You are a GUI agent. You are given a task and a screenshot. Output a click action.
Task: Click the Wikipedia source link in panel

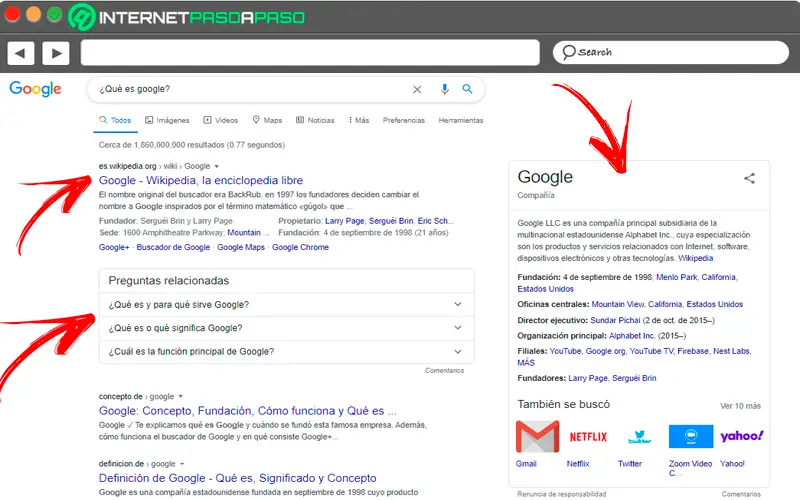point(695,258)
